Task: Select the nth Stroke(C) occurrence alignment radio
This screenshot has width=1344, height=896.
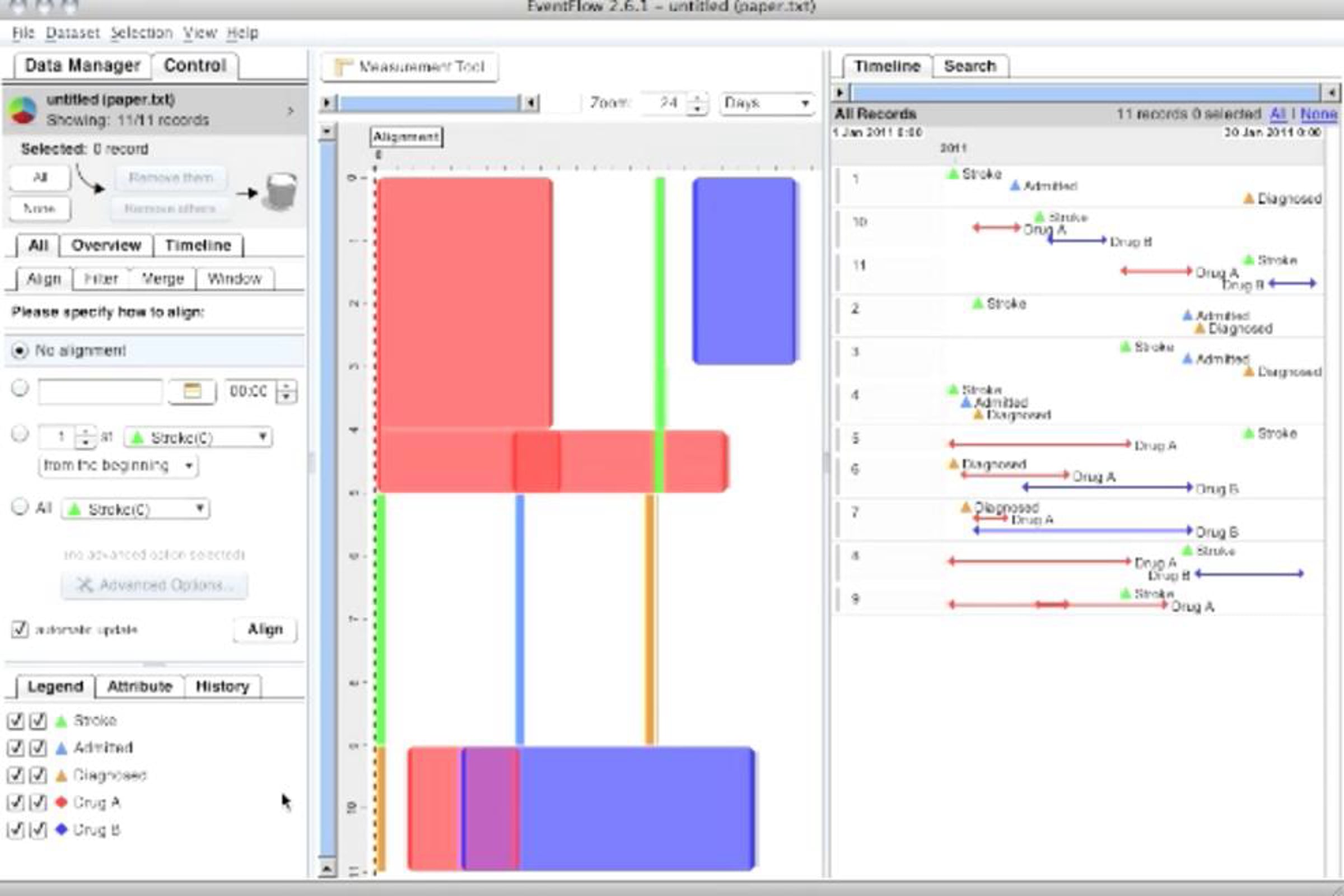Action: click(20, 435)
